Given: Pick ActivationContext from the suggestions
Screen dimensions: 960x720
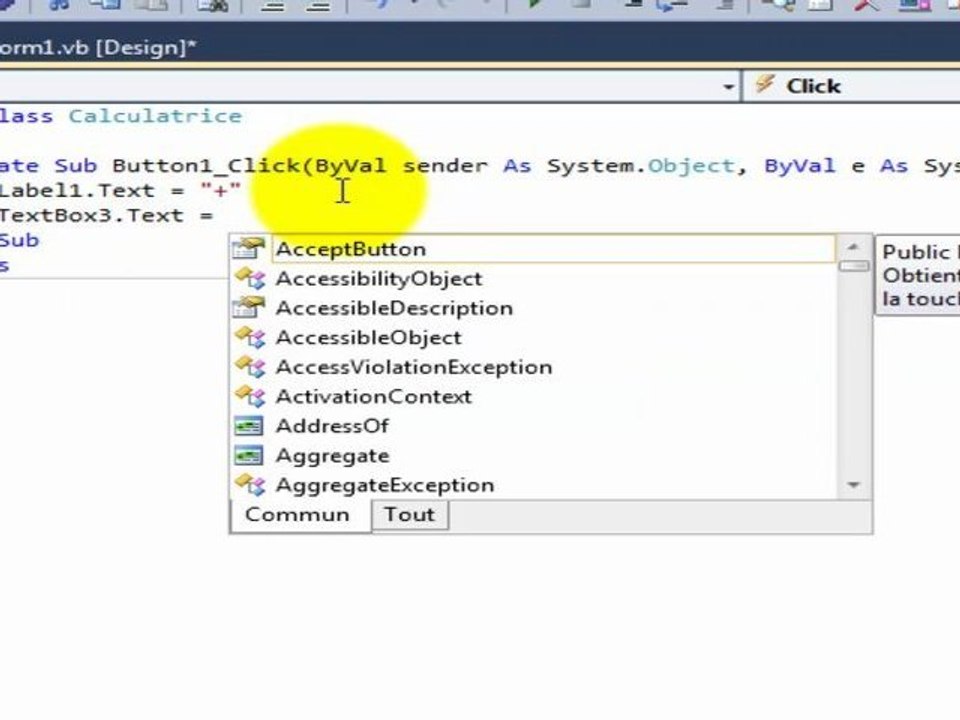Looking at the screenshot, I should [x=374, y=396].
